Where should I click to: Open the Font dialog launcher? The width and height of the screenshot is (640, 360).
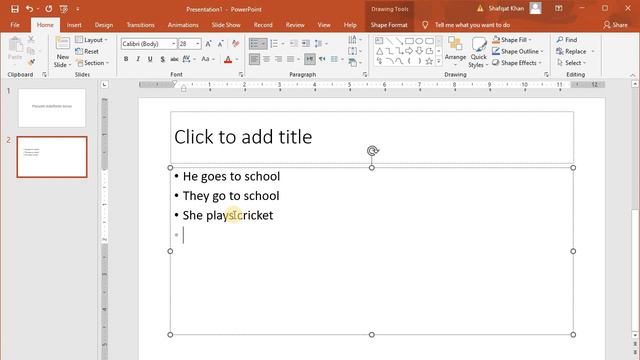coord(241,75)
